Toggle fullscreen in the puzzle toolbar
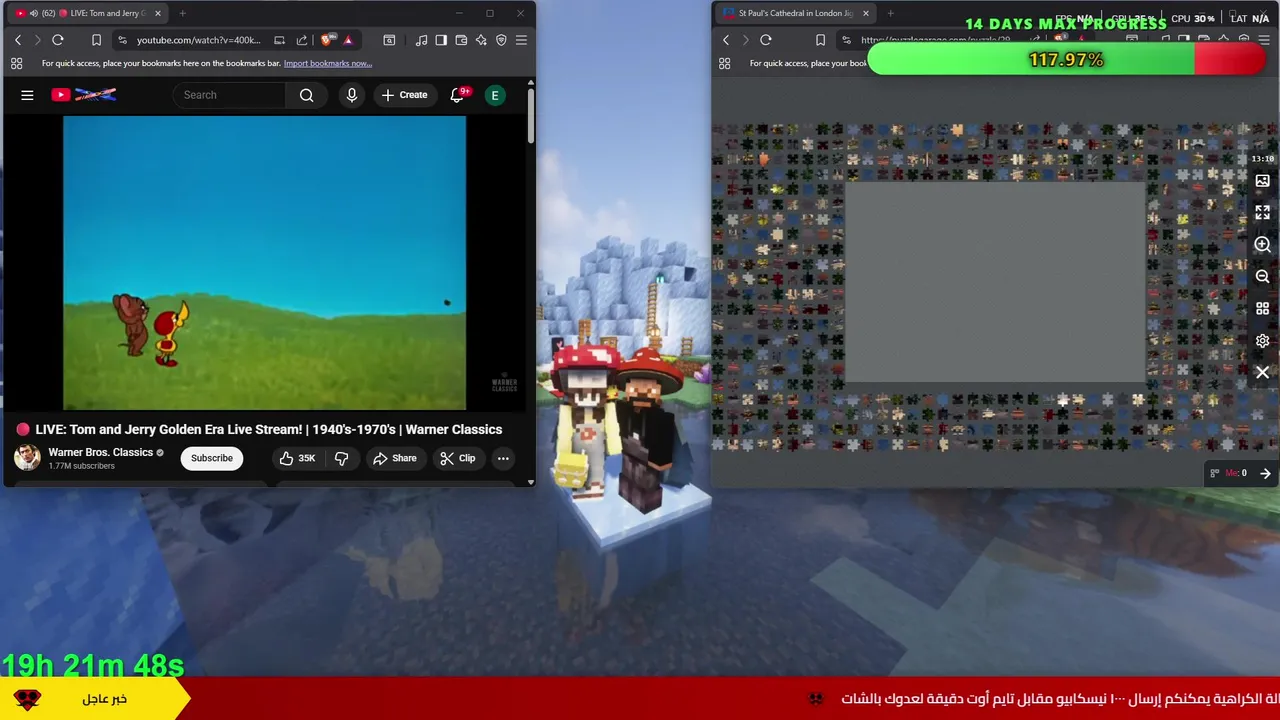 [1262, 213]
